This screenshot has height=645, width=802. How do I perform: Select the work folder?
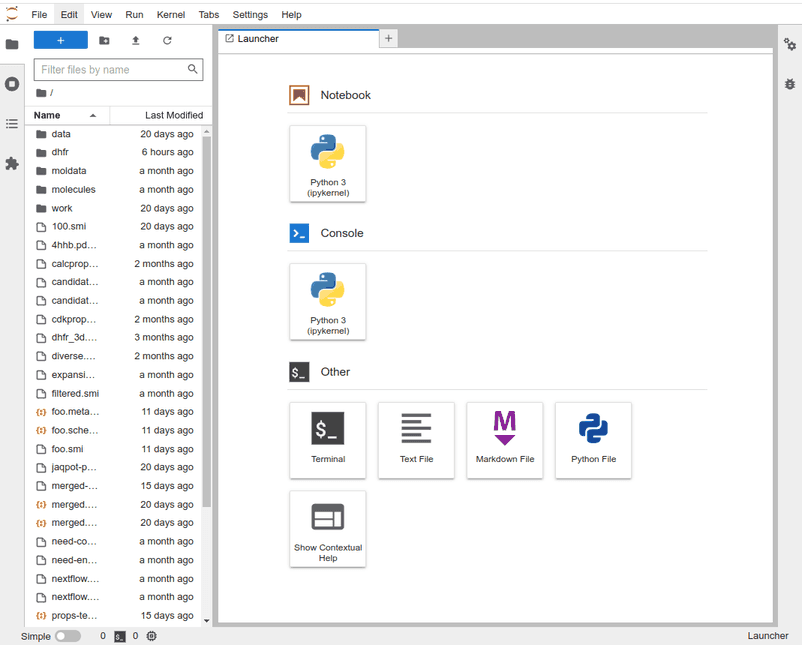[x=115, y=208]
